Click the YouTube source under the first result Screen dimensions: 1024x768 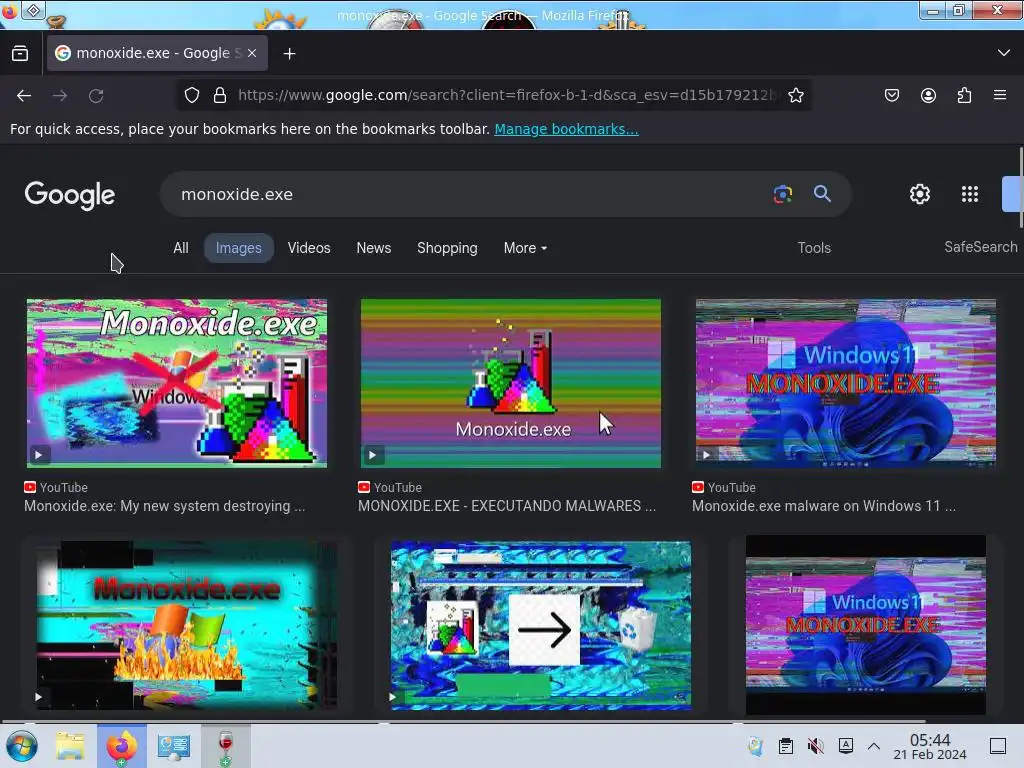pos(56,487)
